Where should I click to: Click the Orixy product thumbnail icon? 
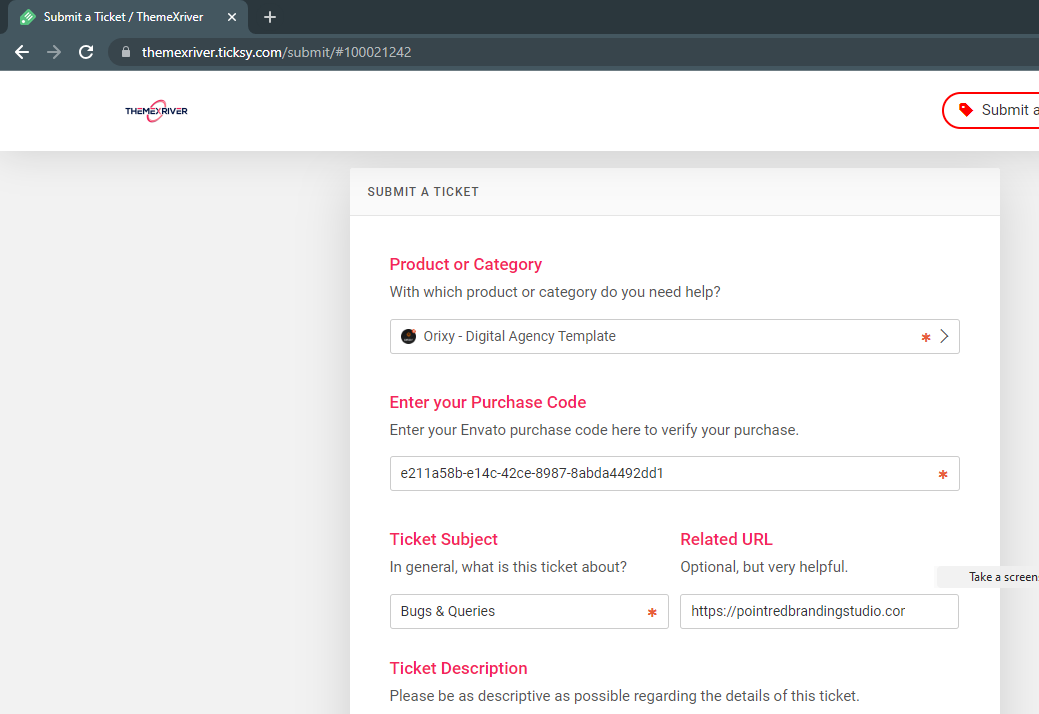pos(409,336)
